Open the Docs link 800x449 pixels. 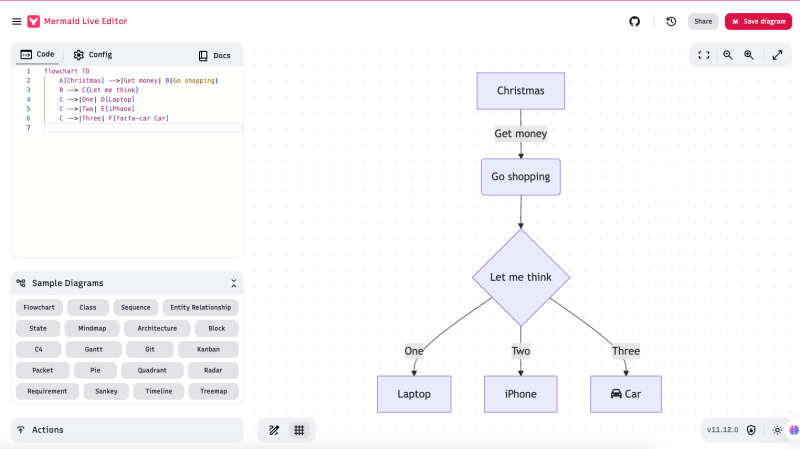pyautogui.click(x=214, y=55)
